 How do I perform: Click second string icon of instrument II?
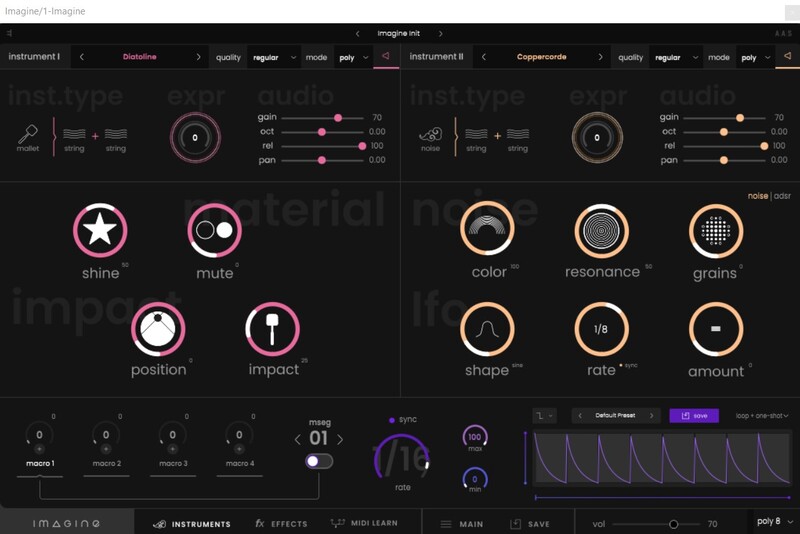coord(518,134)
